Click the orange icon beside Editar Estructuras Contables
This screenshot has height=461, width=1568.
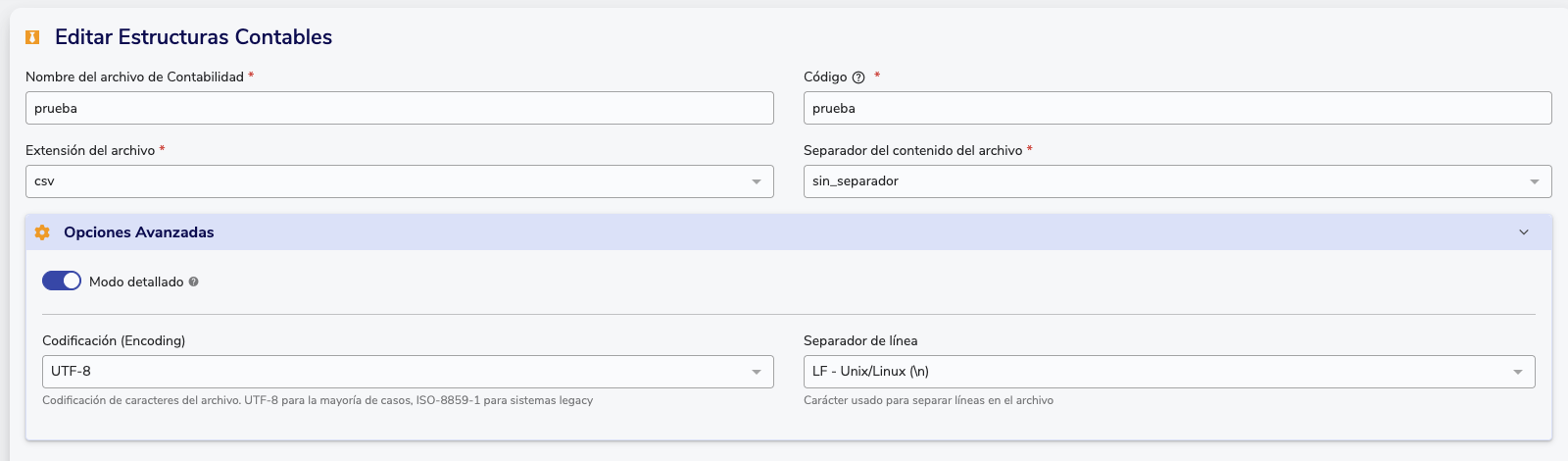(32, 37)
